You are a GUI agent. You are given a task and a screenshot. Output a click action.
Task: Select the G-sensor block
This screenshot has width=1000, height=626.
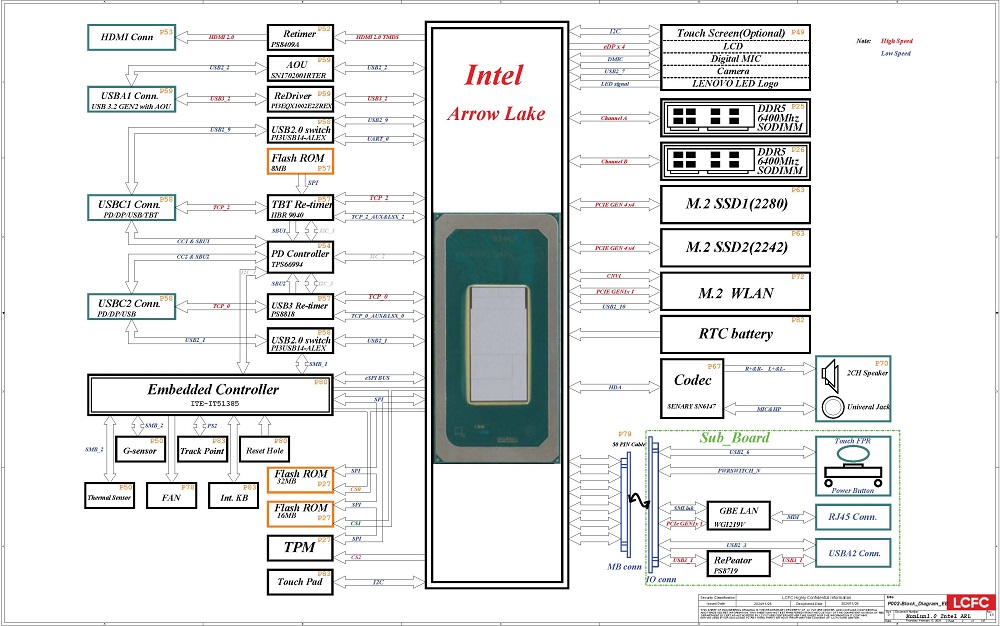point(140,449)
